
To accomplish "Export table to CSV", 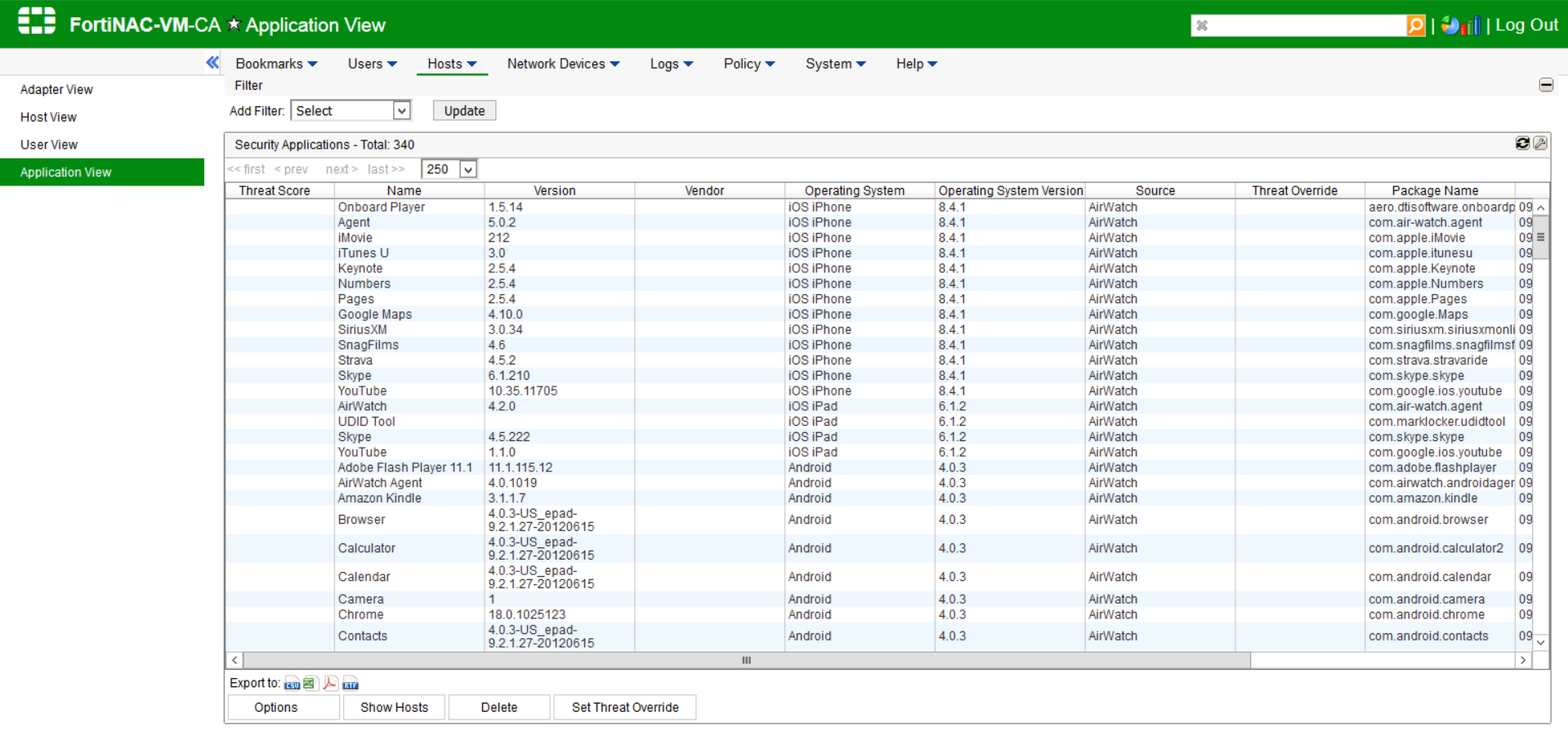I will click(292, 684).
